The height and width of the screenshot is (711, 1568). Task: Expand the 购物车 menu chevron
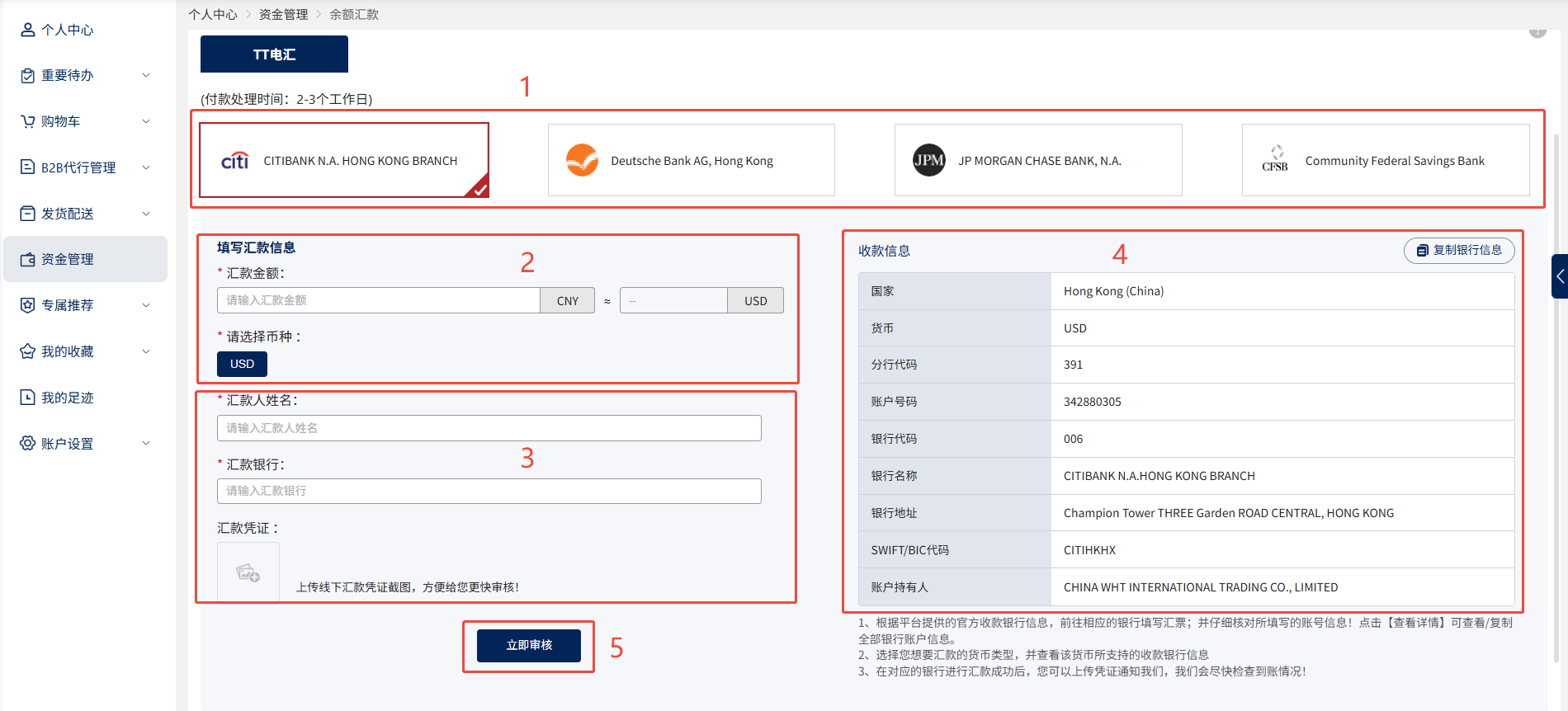click(x=146, y=121)
